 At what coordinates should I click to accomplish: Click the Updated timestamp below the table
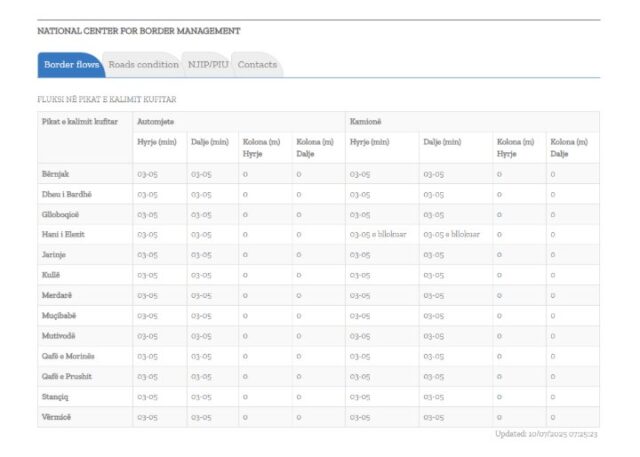pyautogui.click(x=546, y=435)
